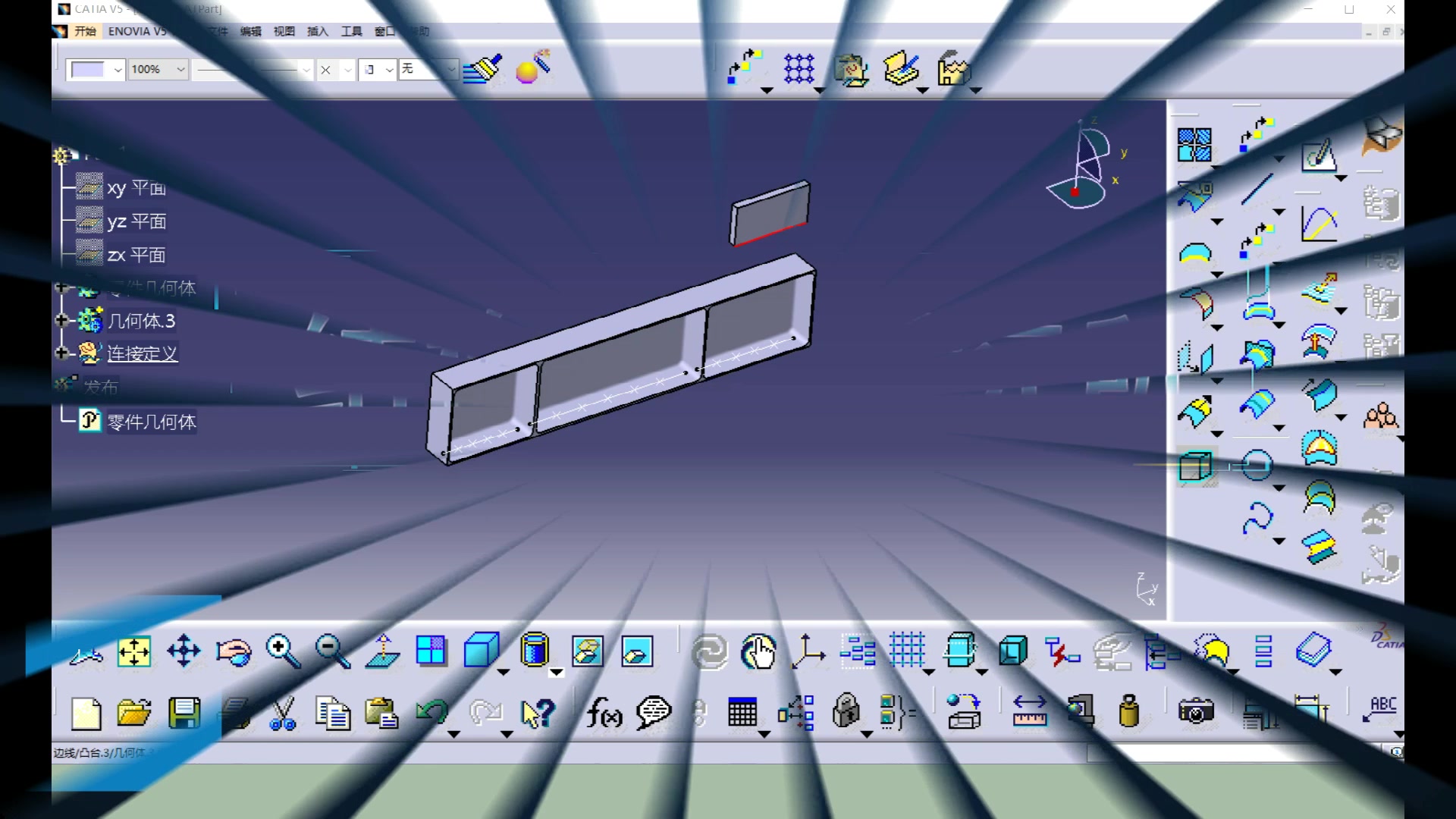
Task: Click the Zoom In magnifier
Action: (282, 651)
